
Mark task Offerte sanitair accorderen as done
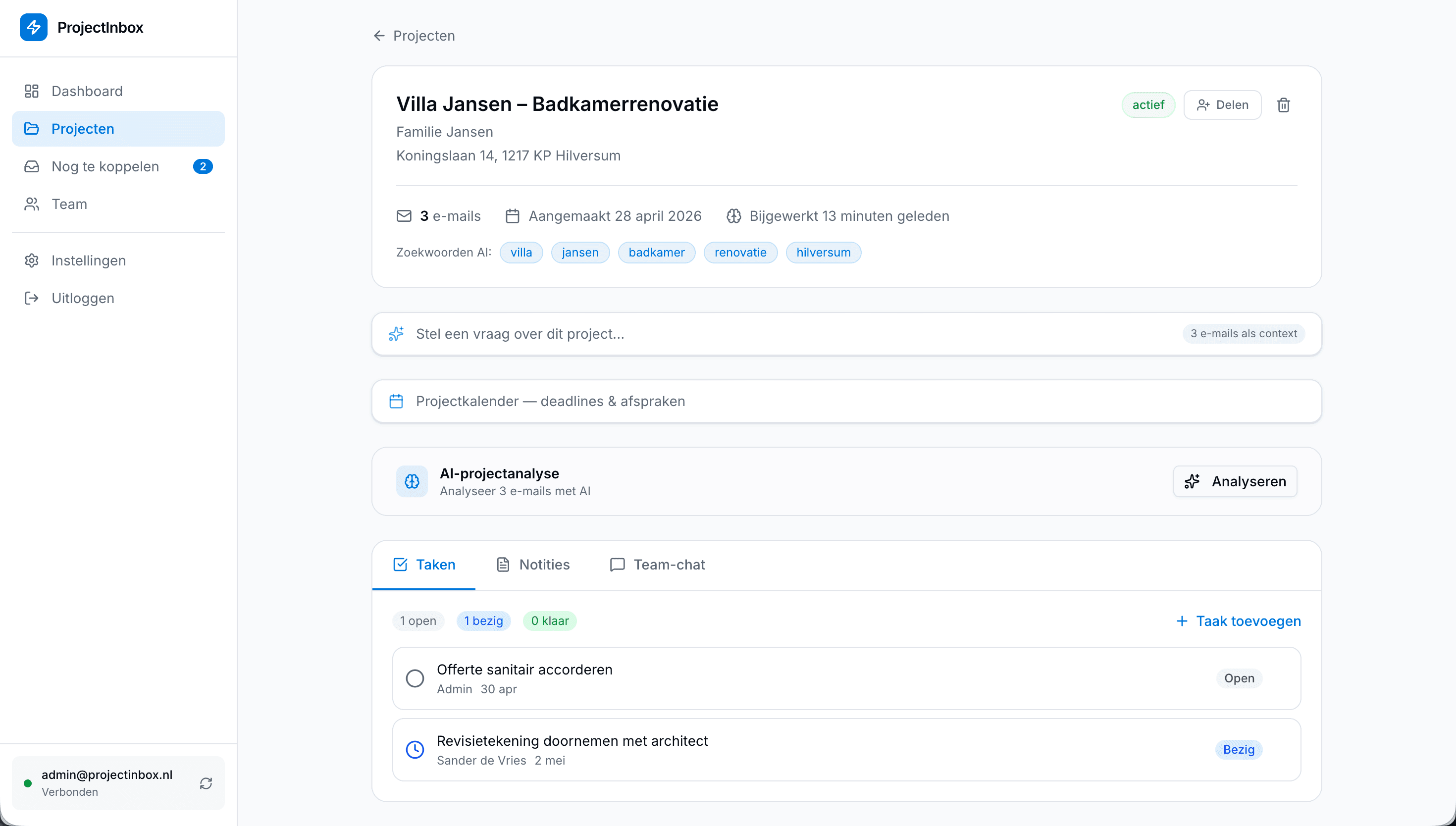pos(415,678)
